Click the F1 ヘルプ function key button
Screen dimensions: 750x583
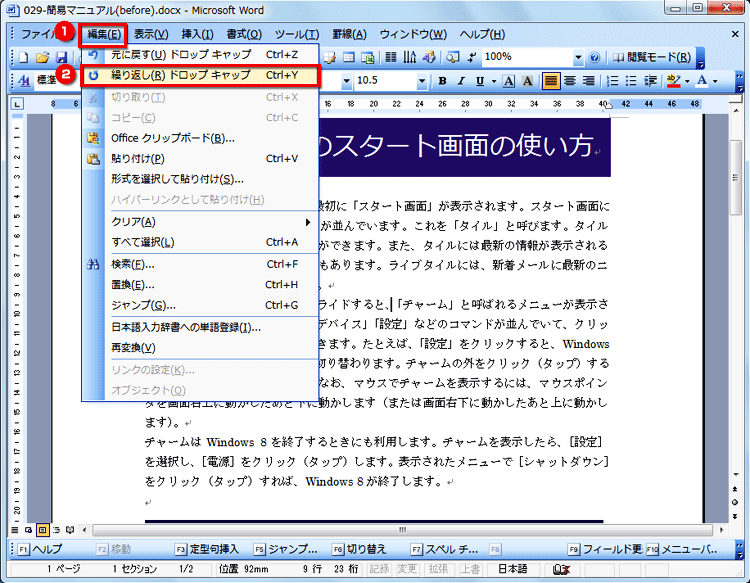pos(40,550)
